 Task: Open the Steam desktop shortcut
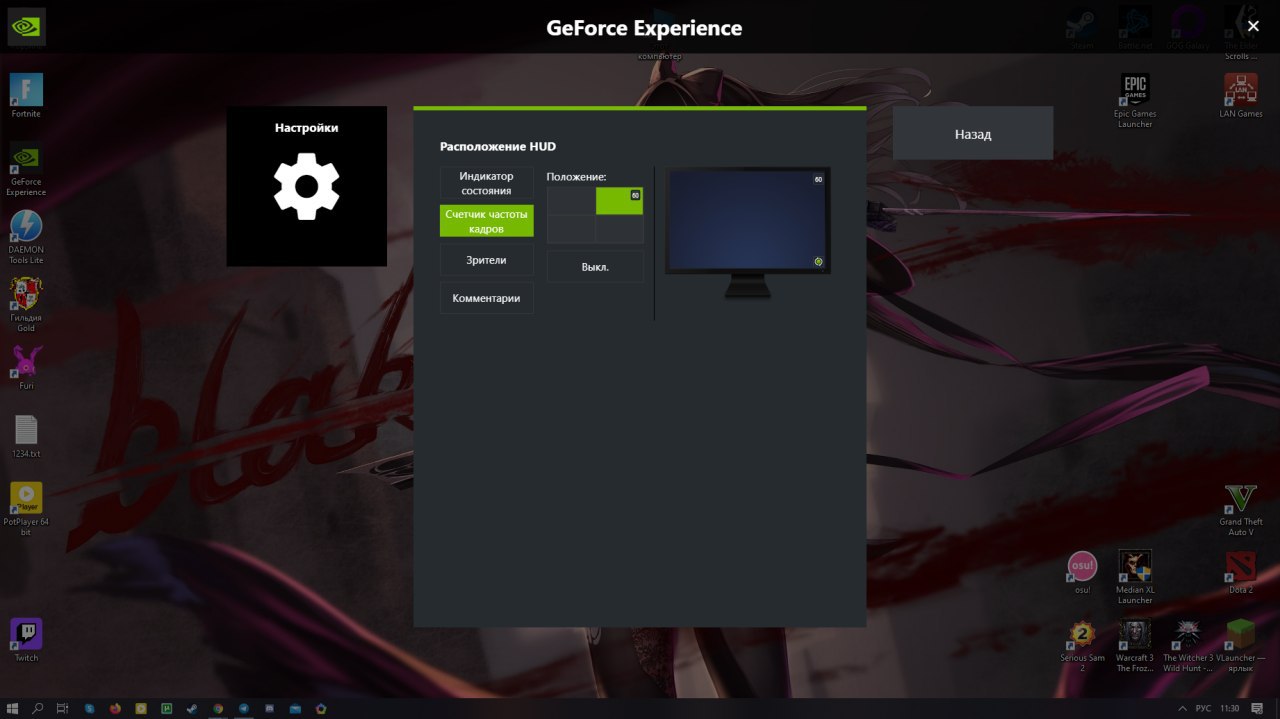point(1082,28)
